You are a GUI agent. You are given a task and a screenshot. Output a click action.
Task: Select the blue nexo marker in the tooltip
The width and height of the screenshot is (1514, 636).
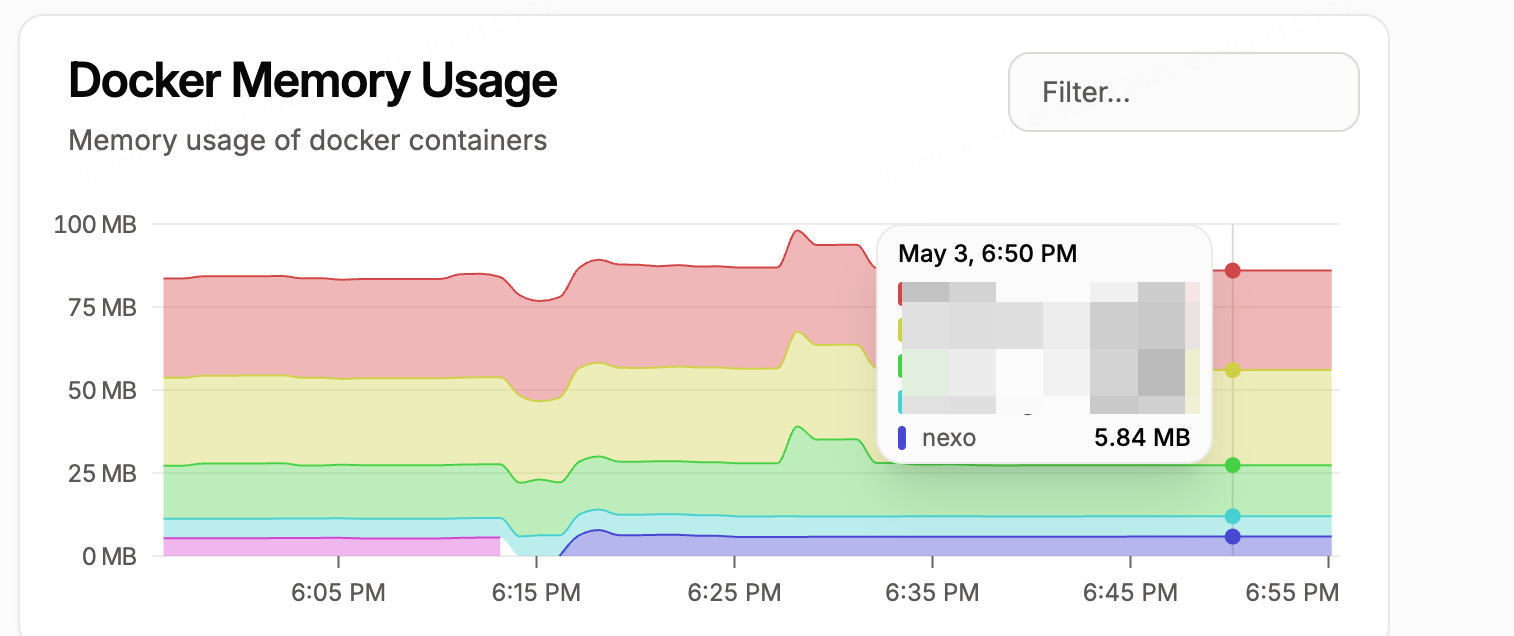point(903,437)
